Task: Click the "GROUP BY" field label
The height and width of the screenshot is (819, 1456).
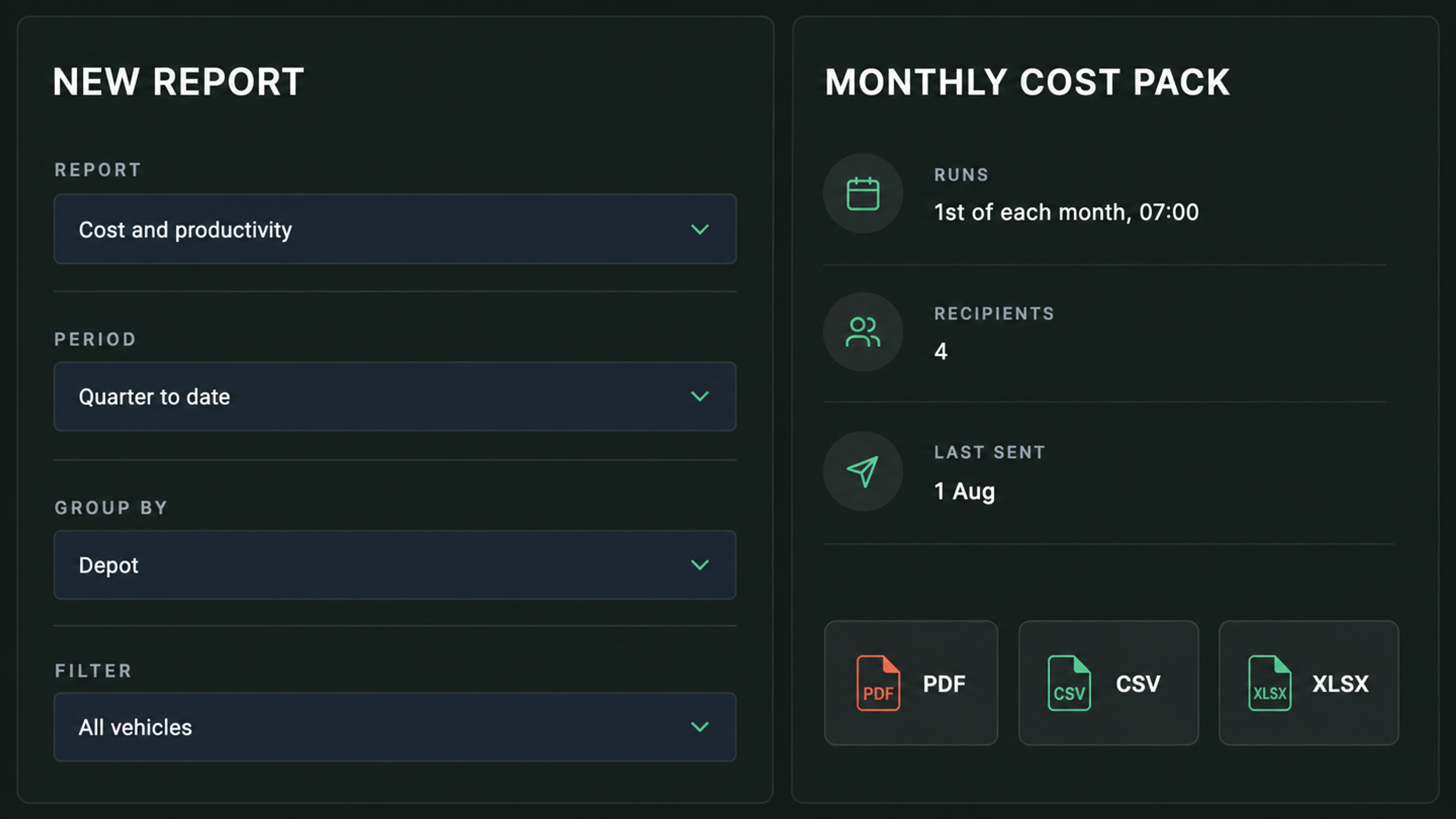Action: tap(111, 508)
